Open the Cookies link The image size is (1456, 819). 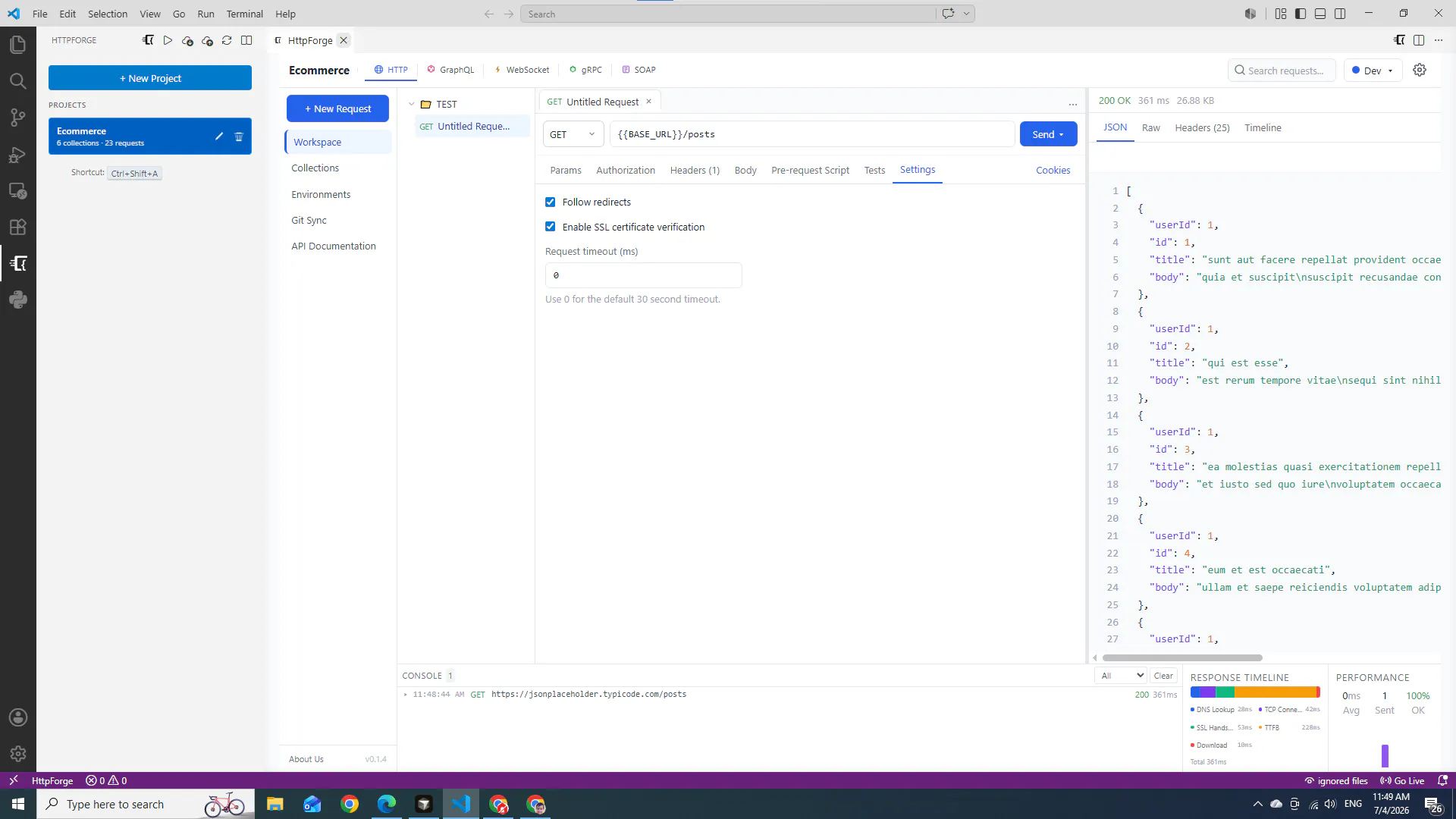[1053, 171]
